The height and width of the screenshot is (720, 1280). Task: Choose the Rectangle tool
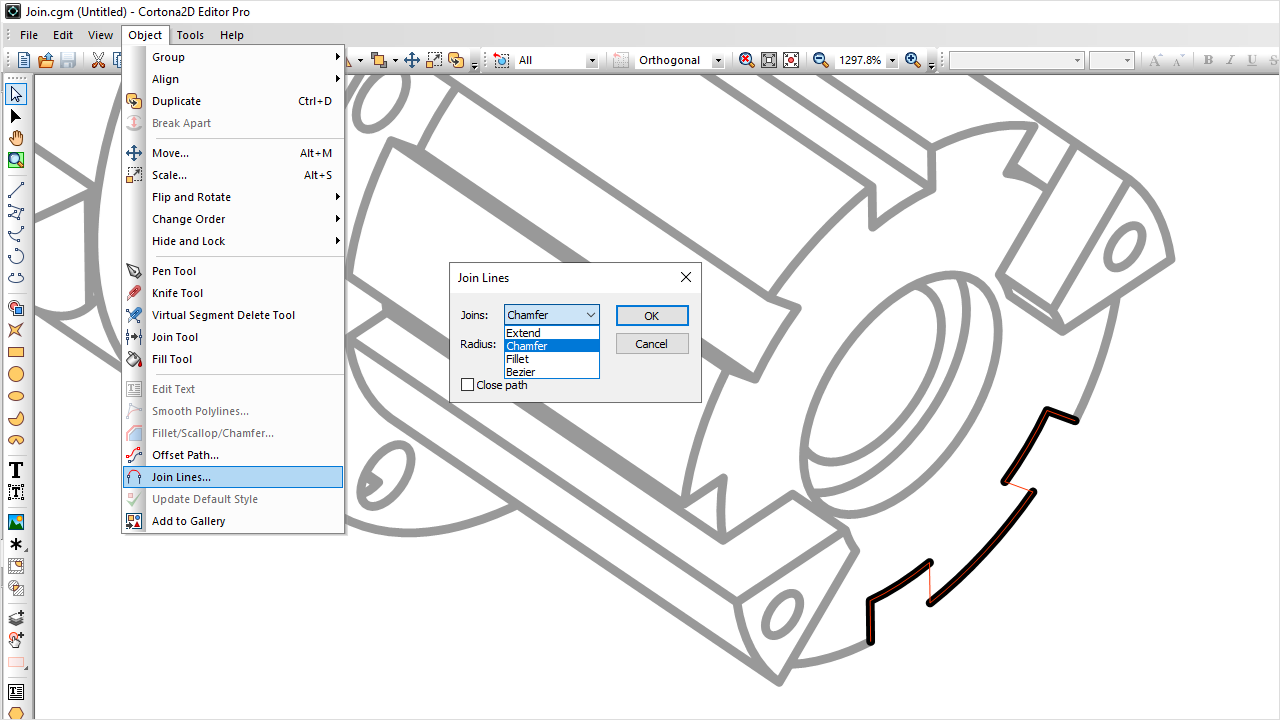click(16, 352)
